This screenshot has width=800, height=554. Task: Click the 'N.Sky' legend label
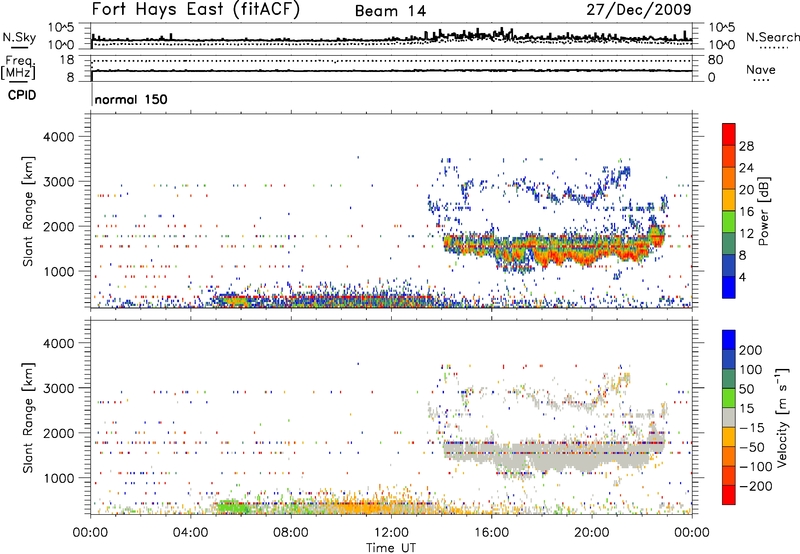[19, 37]
